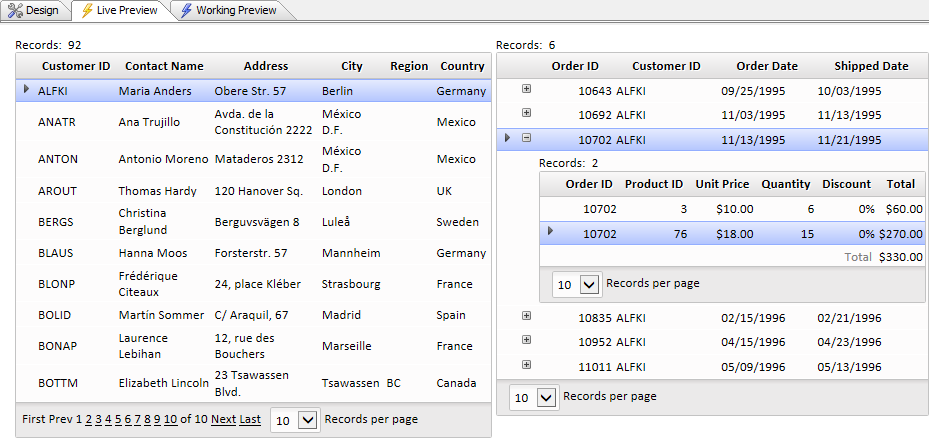Click the Design tab tools icon

click(x=15, y=10)
